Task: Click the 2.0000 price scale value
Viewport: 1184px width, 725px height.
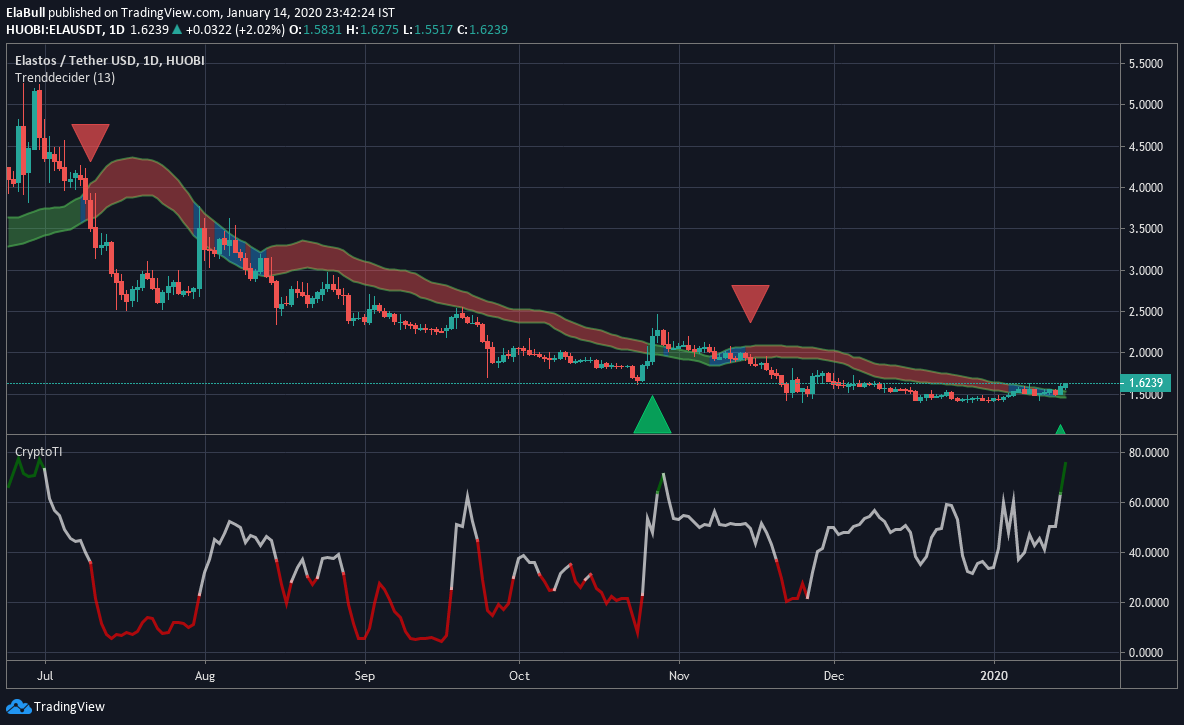Action: click(x=1145, y=353)
